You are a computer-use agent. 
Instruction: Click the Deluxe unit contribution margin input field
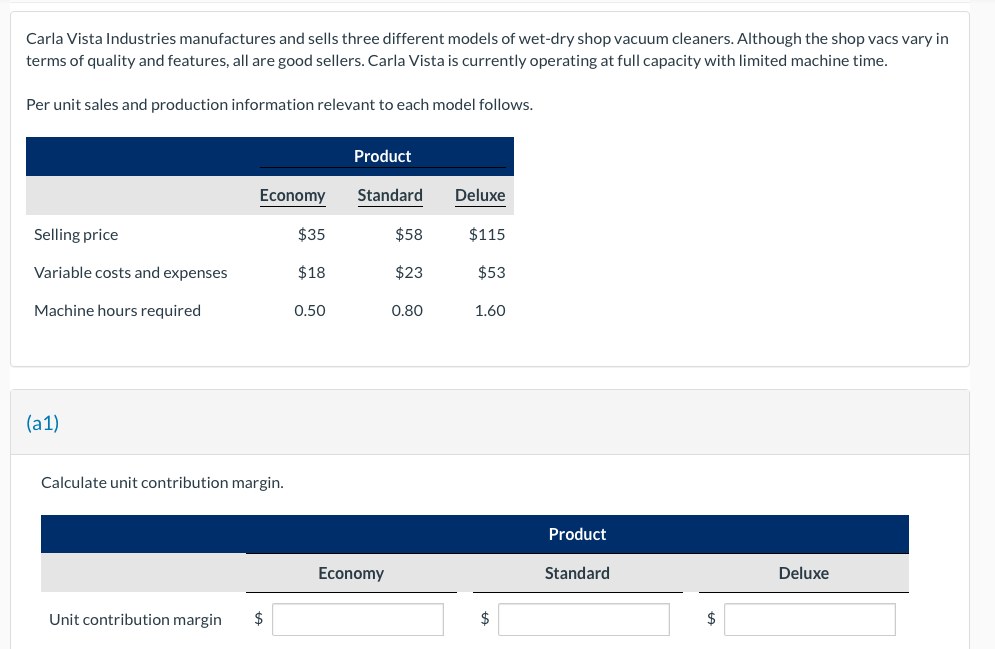(809, 619)
